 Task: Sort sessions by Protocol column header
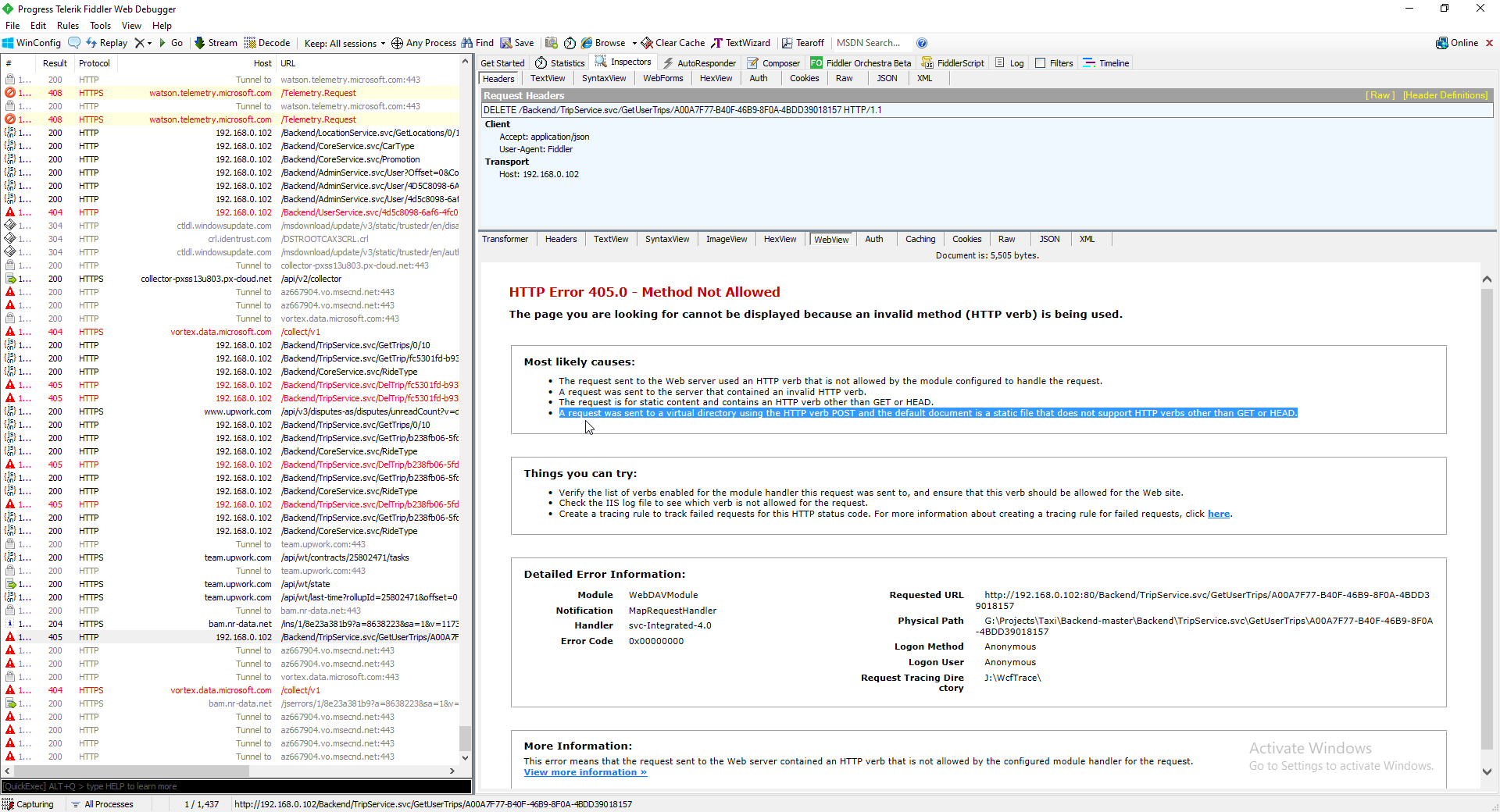pos(95,63)
